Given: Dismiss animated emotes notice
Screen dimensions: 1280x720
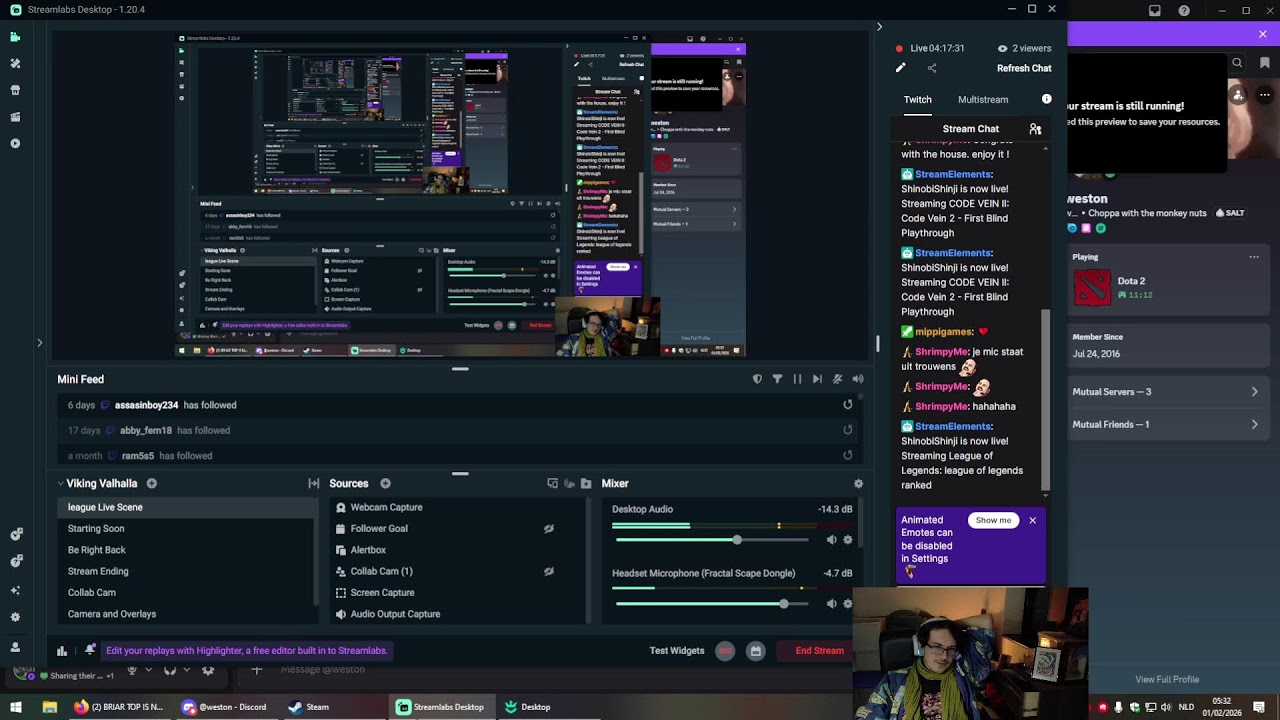Looking at the screenshot, I should point(1032,520).
